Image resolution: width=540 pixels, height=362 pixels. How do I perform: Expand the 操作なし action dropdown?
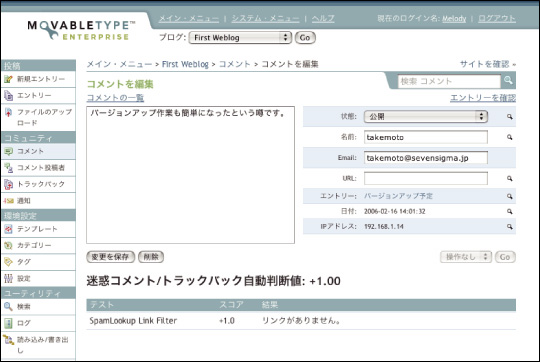pos(466,257)
